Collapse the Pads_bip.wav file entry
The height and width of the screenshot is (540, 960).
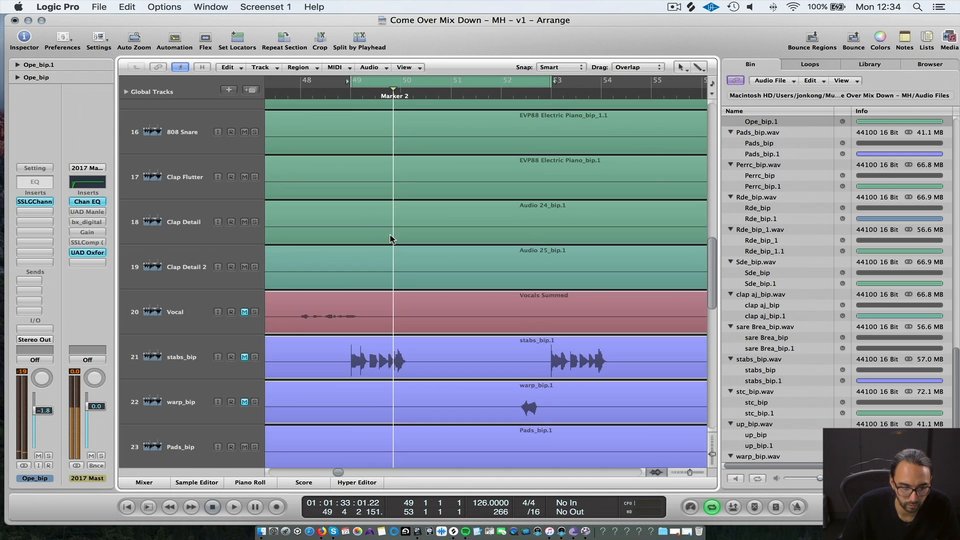click(730, 132)
